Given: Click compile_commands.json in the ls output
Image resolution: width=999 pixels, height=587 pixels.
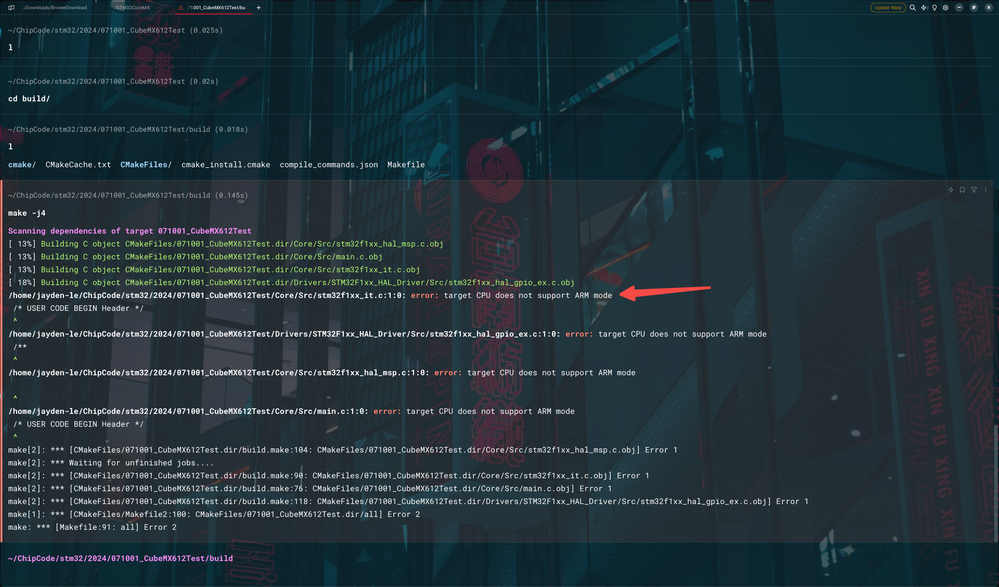Looking at the screenshot, I should 329,164.
